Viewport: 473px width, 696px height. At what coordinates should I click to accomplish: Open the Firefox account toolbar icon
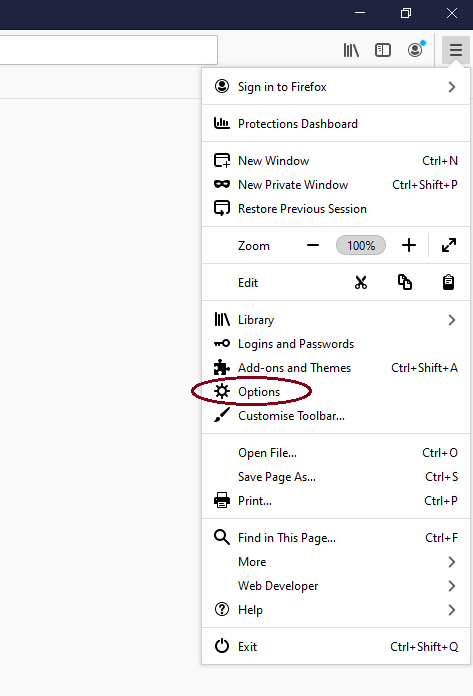(x=416, y=49)
